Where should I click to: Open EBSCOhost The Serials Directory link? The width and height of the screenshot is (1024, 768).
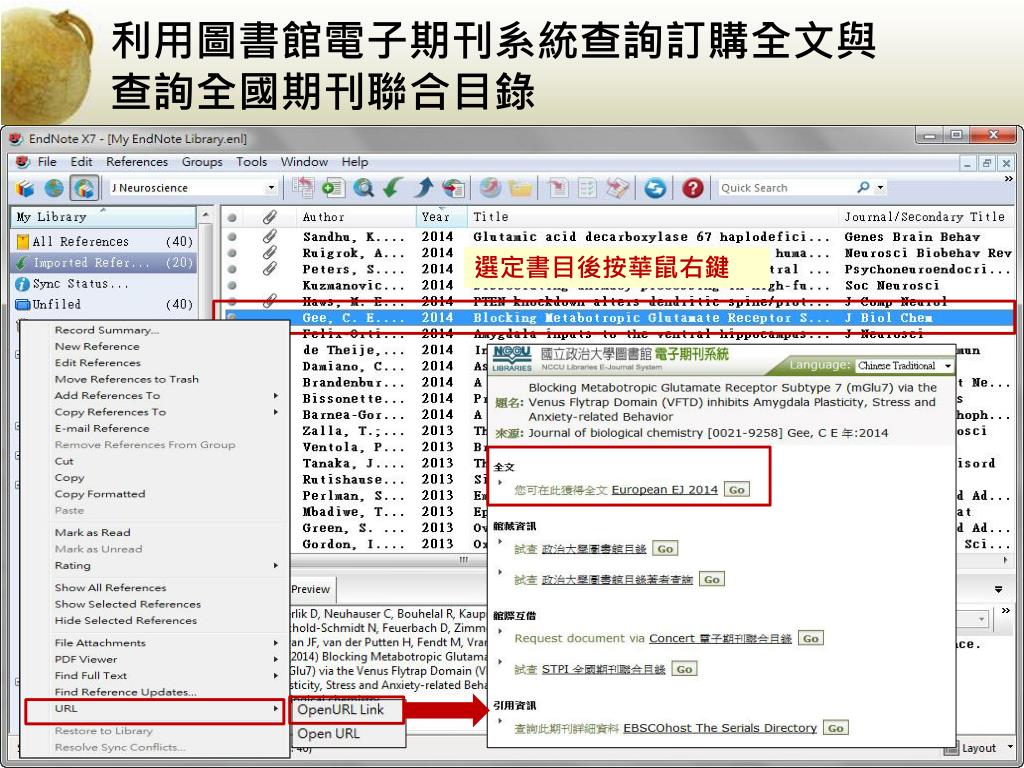[720, 728]
